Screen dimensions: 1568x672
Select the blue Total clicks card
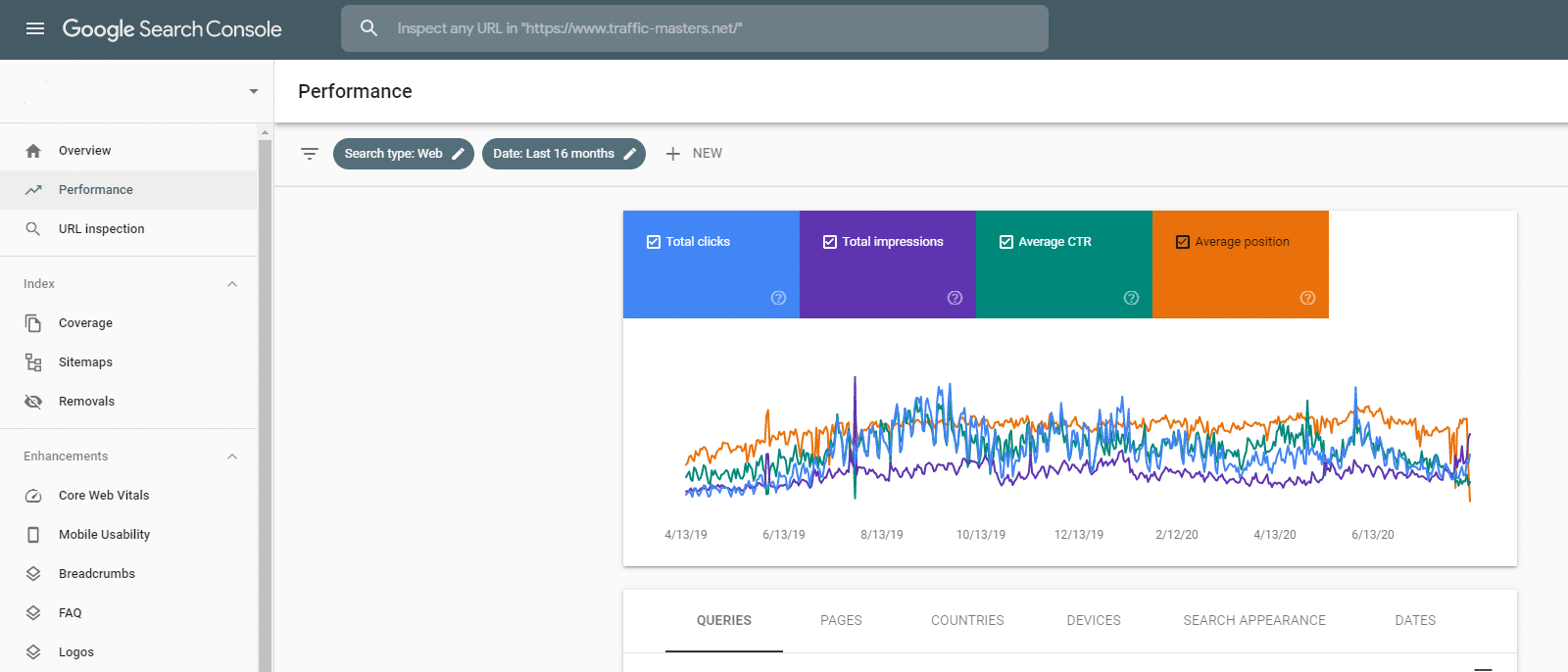(x=711, y=264)
